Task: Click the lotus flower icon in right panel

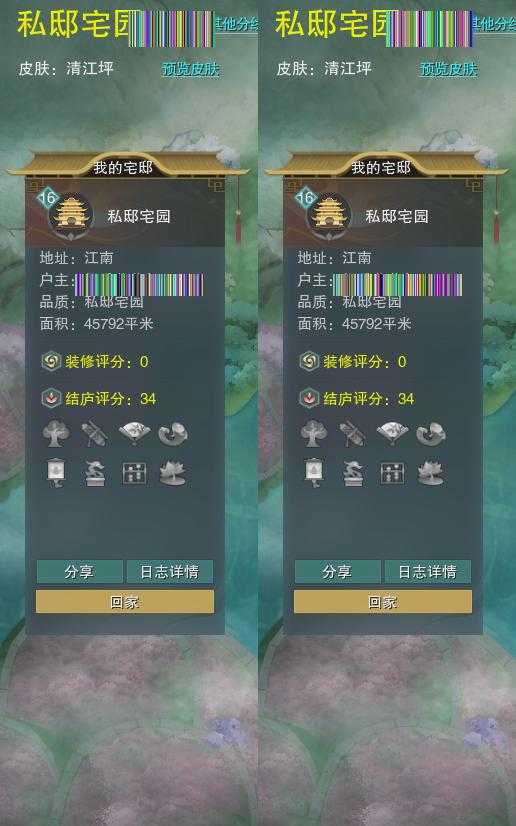Action: [431, 473]
